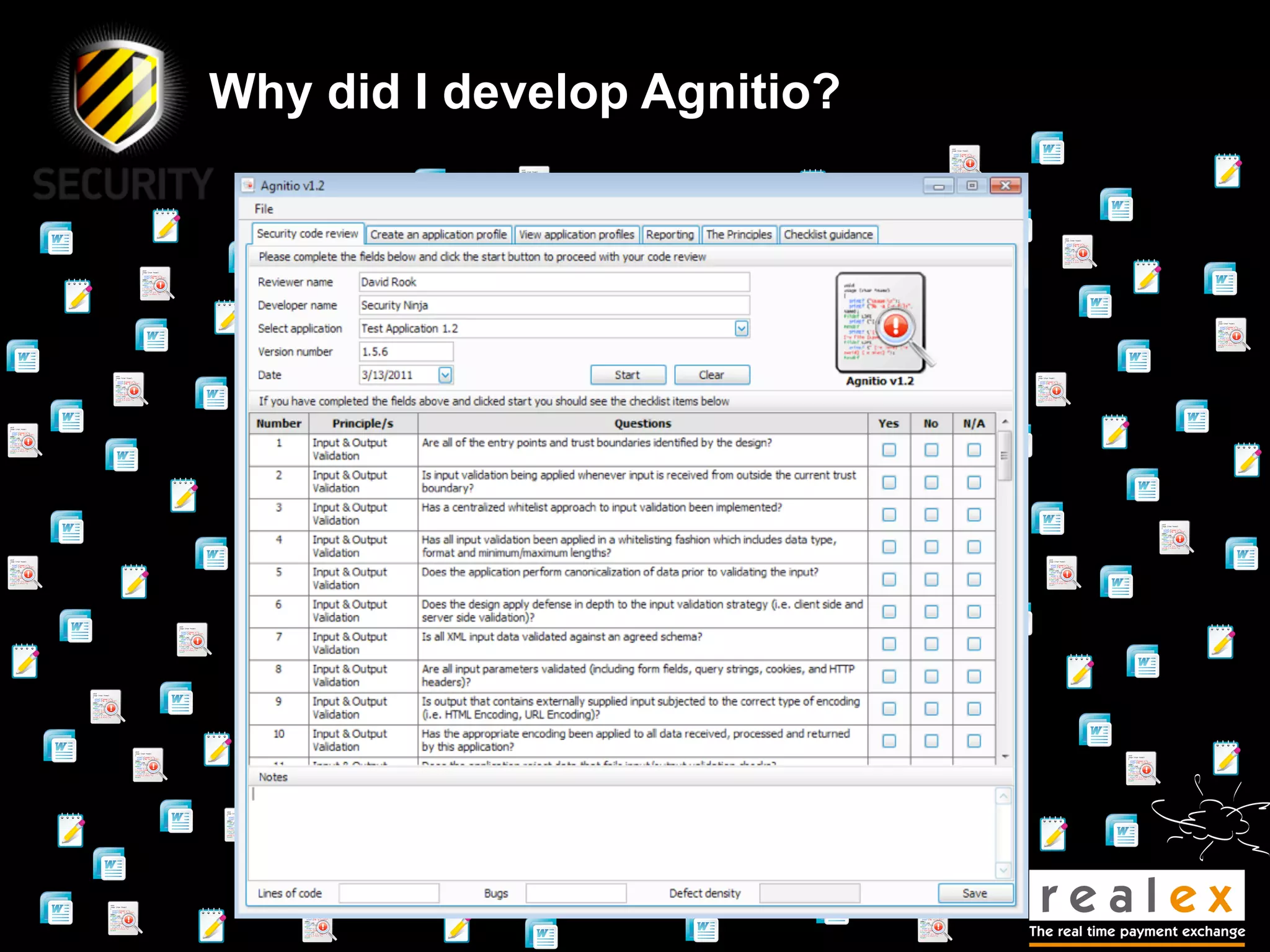Check No for question 3

[931, 514]
